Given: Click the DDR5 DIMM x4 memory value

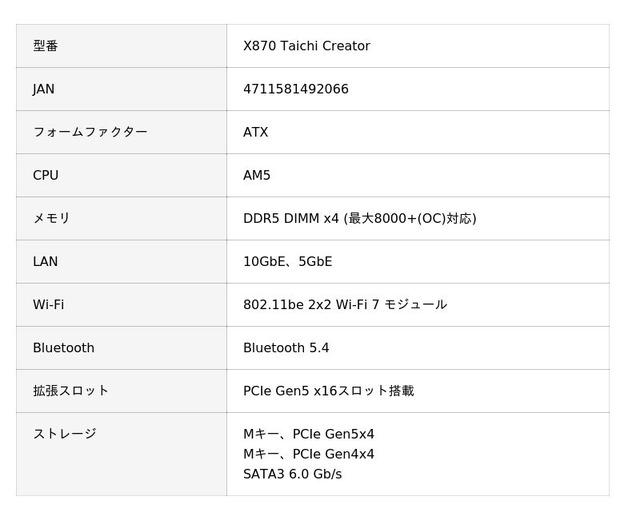Looking at the screenshot, I should pos(359,218).
